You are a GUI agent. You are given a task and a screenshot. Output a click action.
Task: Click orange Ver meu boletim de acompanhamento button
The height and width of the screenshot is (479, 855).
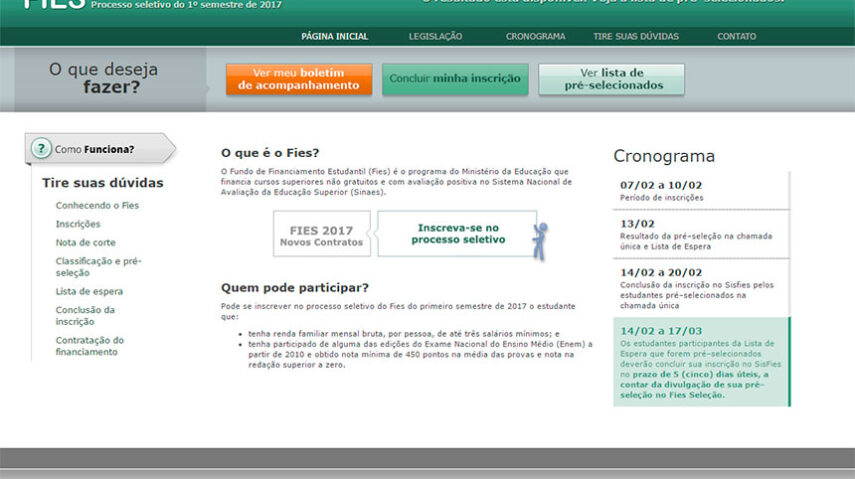pyautogui.click(x=298, y=79)
